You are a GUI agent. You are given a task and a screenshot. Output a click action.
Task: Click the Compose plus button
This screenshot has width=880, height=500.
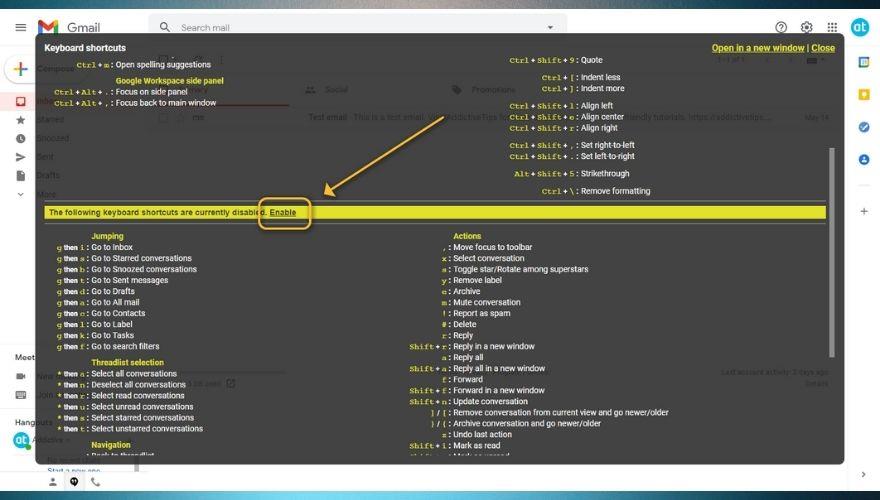20,69
